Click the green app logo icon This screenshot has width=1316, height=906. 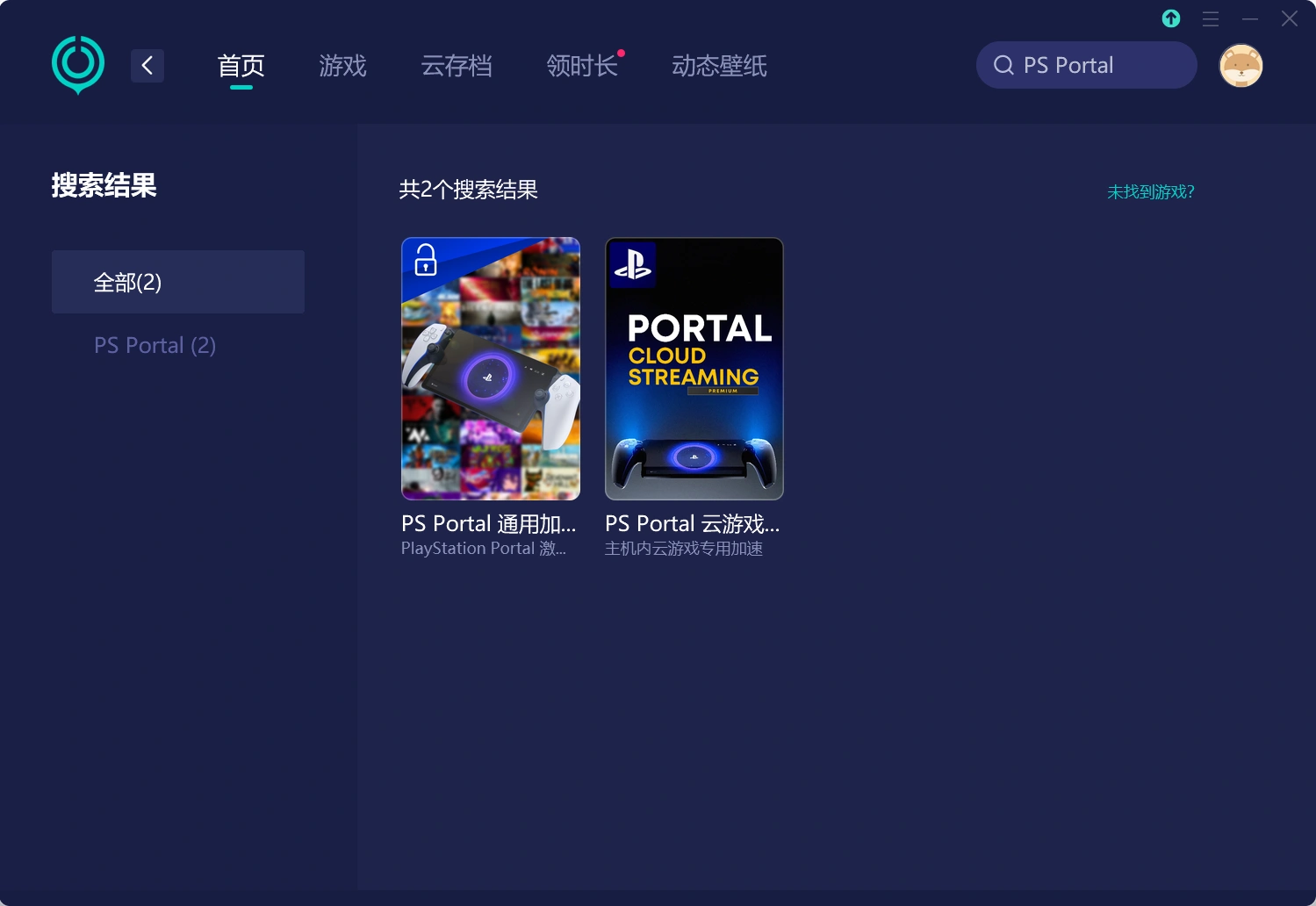(x=78, y=65)
